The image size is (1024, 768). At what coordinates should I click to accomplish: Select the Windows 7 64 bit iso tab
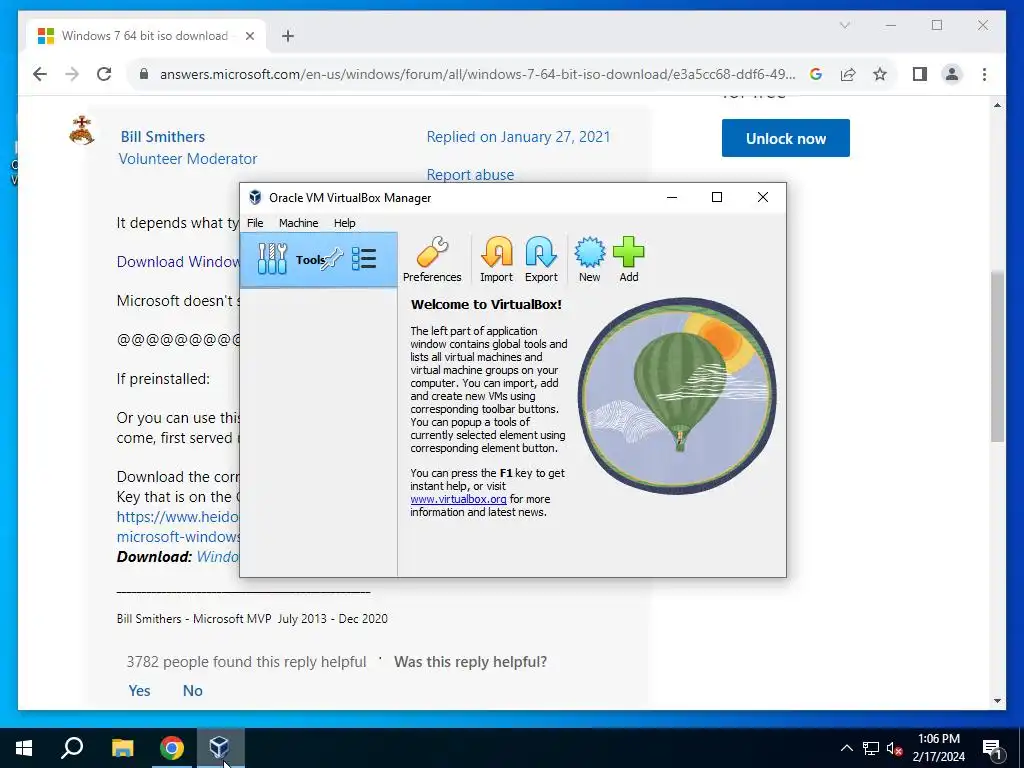pos(146,36)
